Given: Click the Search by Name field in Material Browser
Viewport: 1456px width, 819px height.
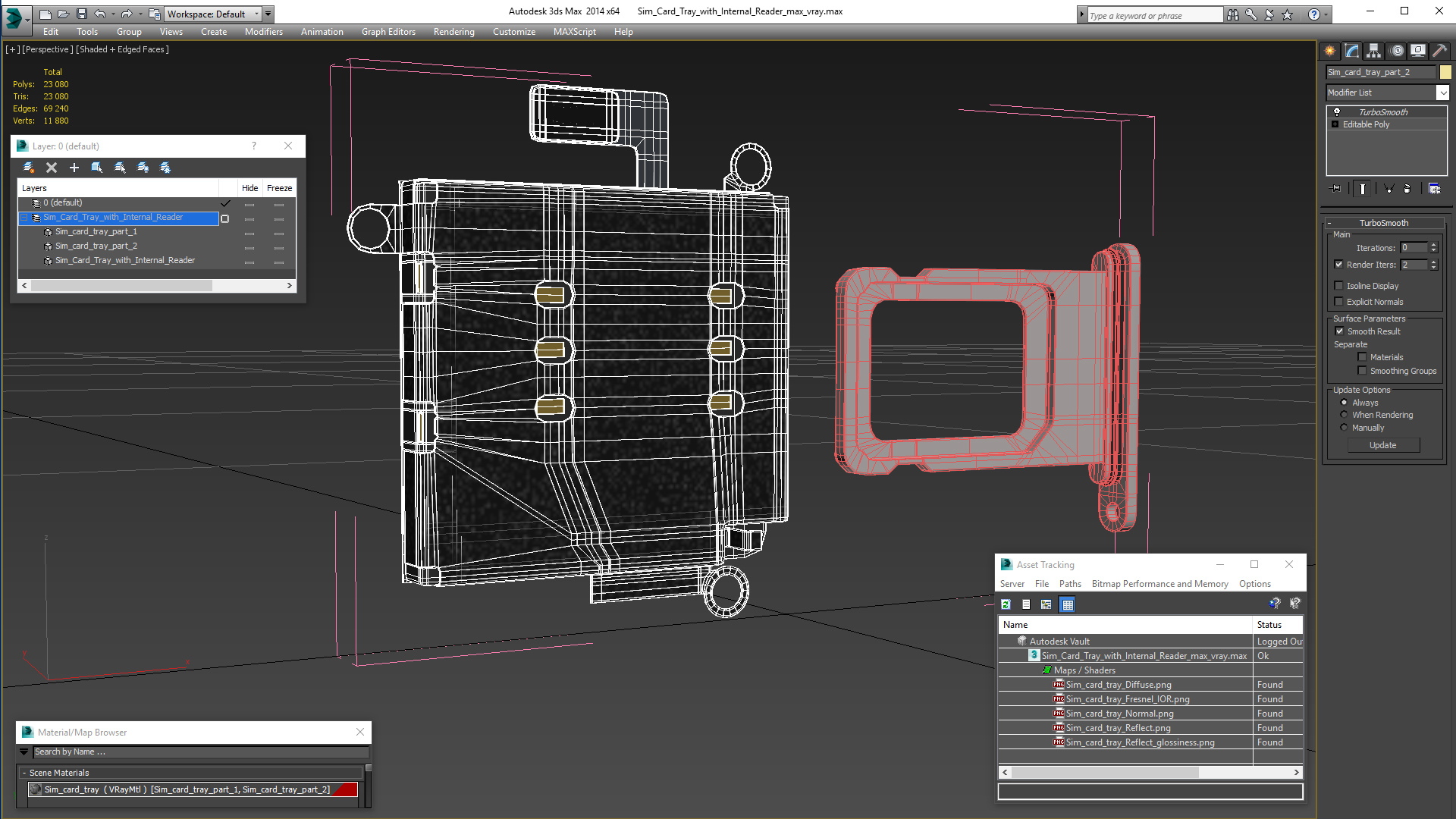Looking at the screenshot, I should click(x=200, y=752).
